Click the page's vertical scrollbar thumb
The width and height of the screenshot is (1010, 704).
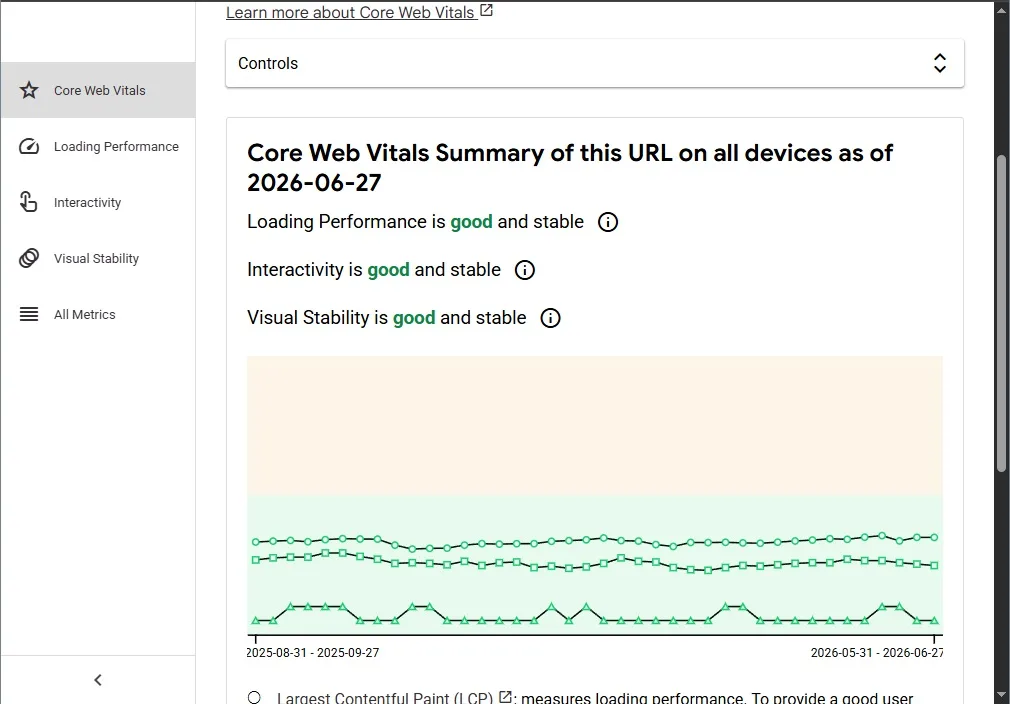pos(1001,314)
